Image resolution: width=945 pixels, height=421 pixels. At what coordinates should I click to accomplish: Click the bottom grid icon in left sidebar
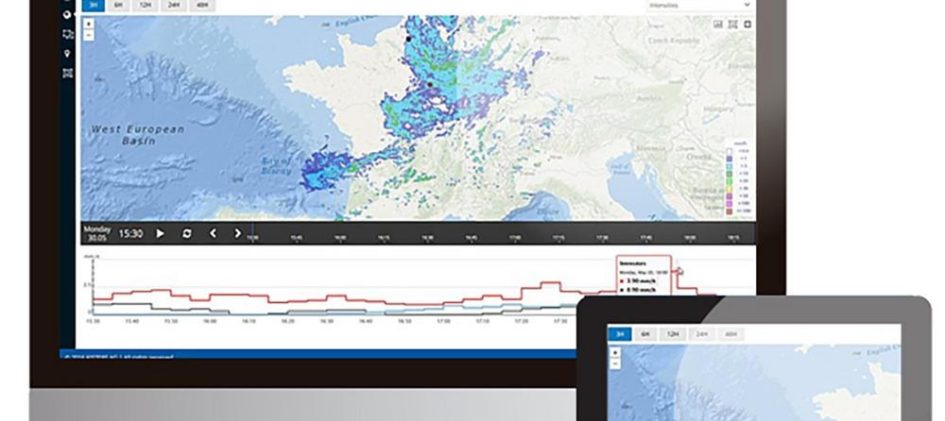pyautogui.click(x=67, y=72)
